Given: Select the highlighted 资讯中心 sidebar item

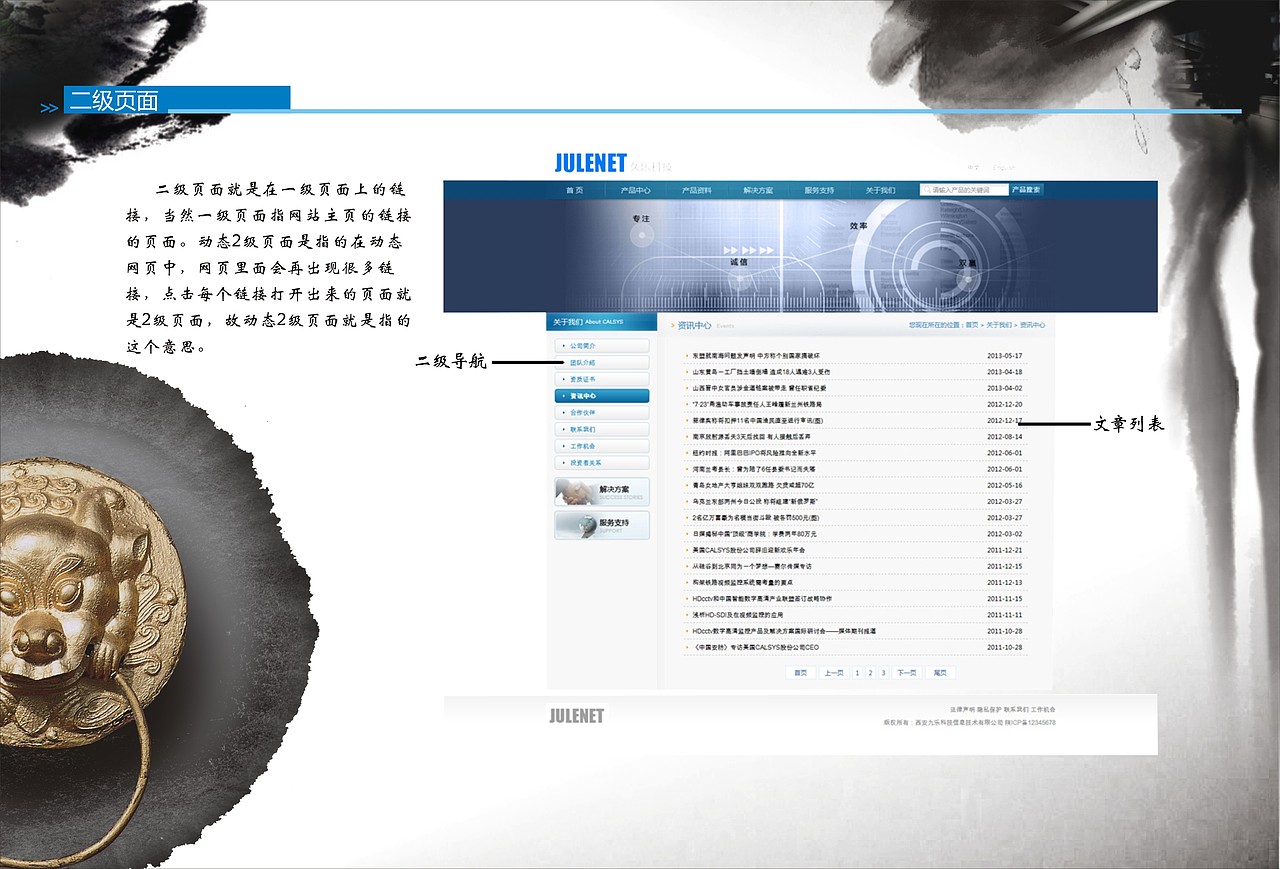Looking at the screenshot, I should 601,396.
